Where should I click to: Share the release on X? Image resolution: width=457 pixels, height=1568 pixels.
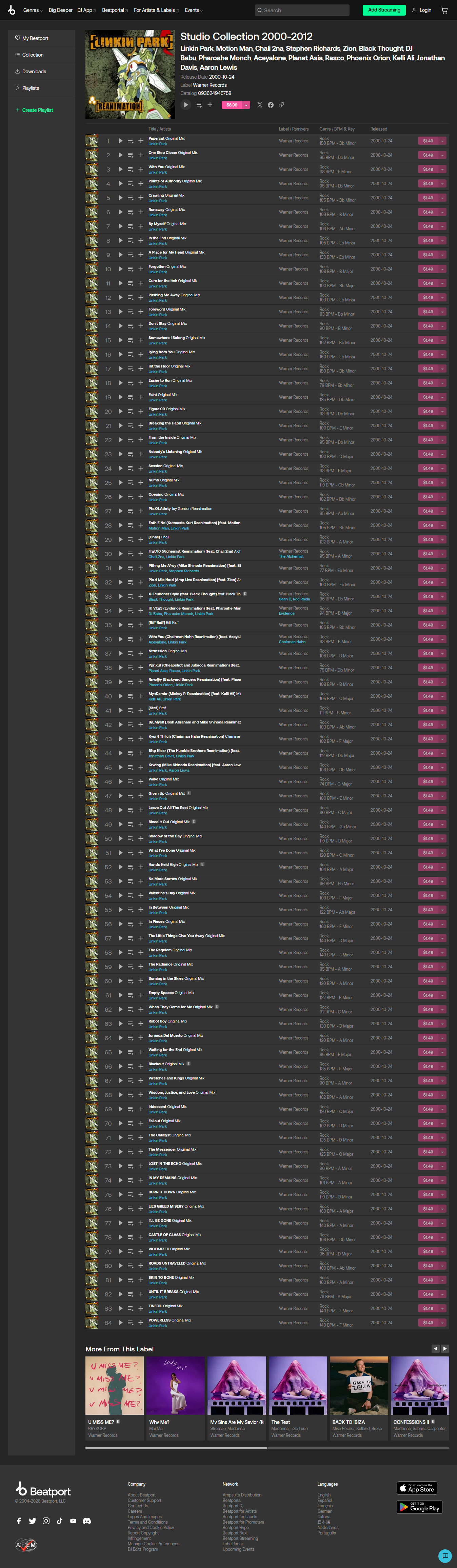tap(259, 105)
